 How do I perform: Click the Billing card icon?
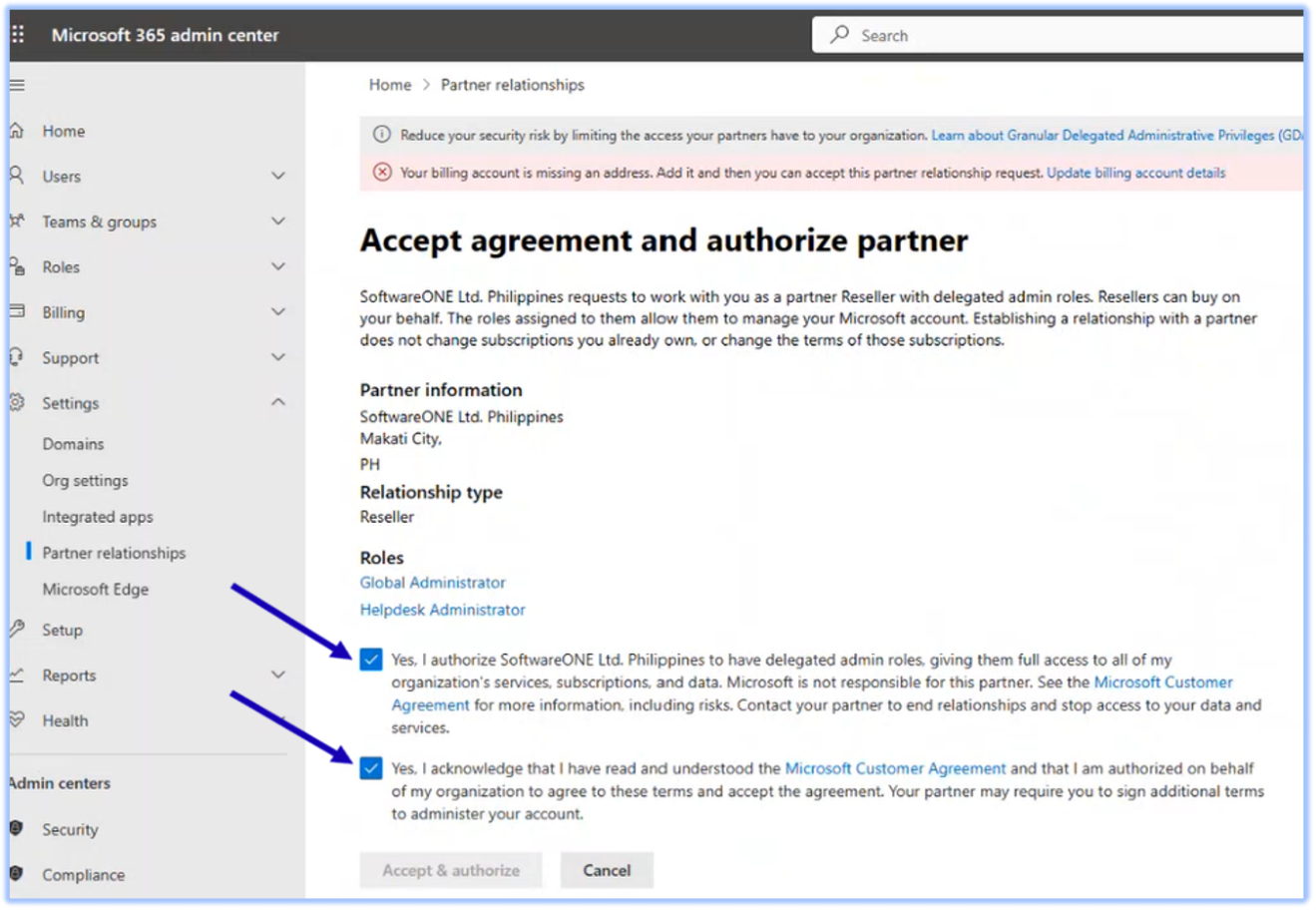17,312
